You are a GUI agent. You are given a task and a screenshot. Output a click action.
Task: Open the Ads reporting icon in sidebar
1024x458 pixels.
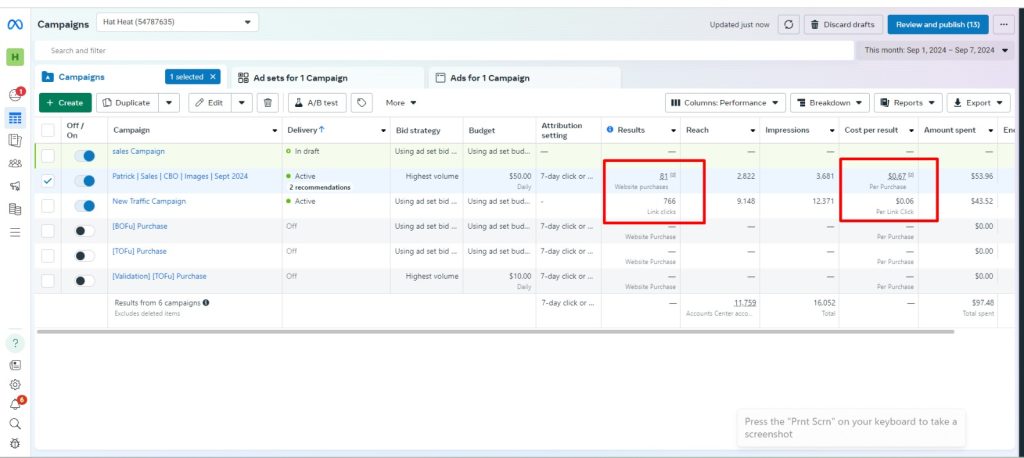click(x=15, y=140)
